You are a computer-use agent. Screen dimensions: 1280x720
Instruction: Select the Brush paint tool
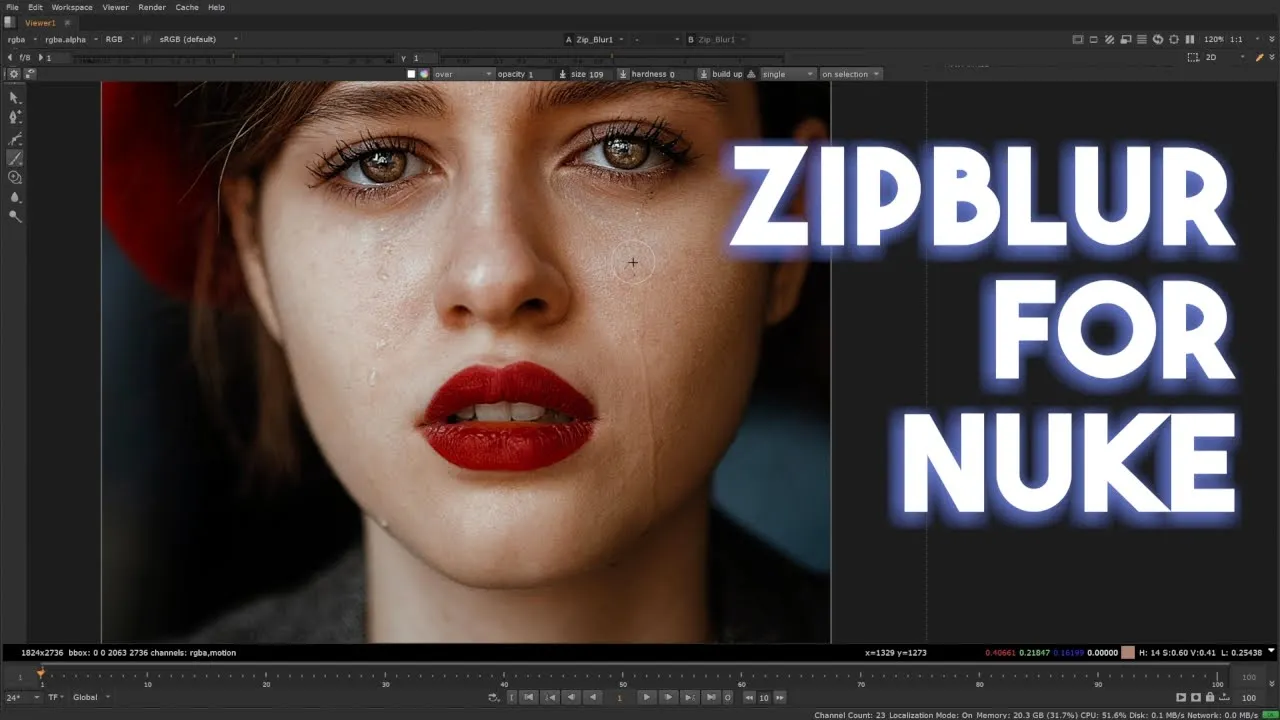(15, 158)
